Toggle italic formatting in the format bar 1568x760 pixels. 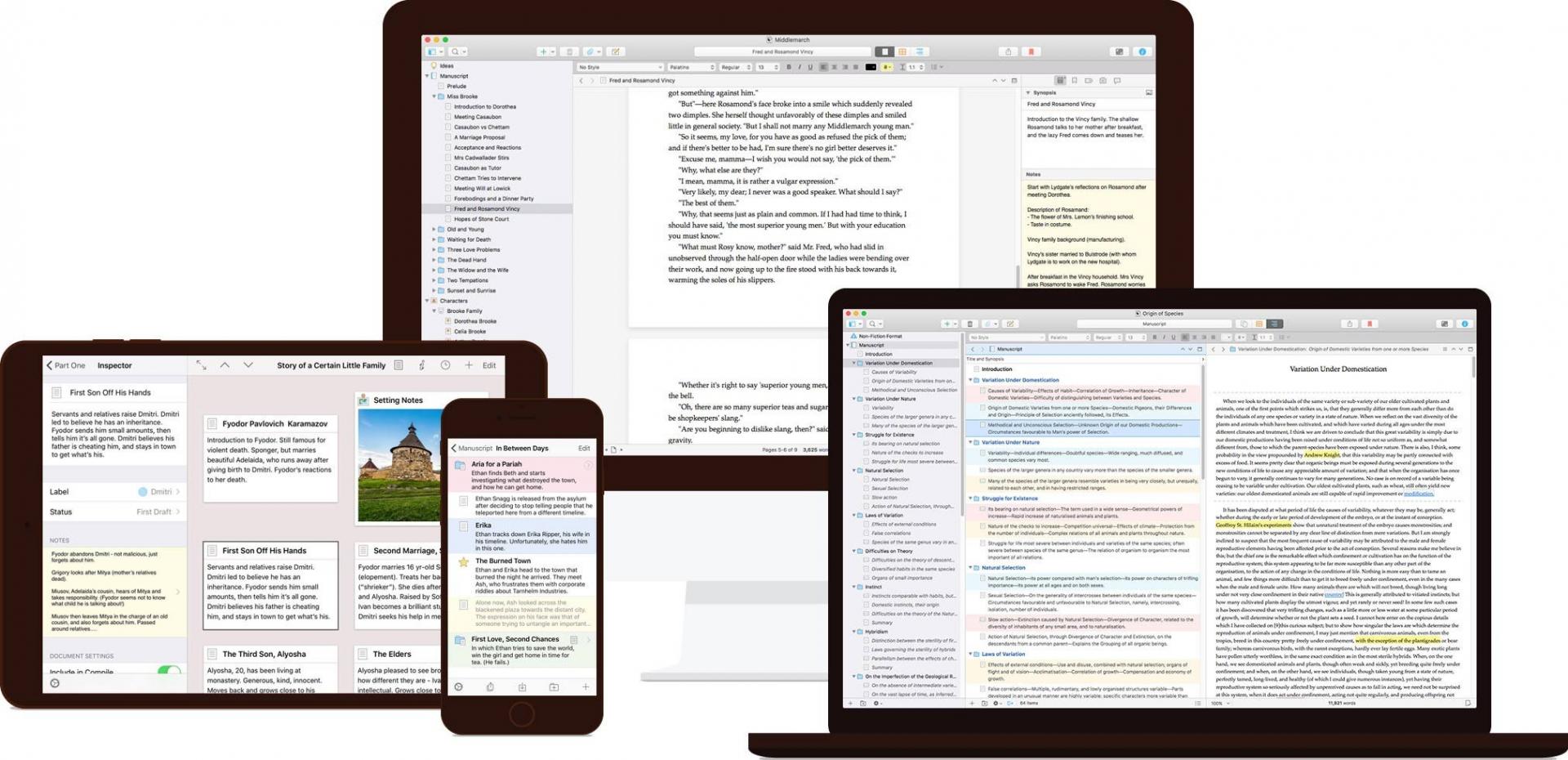pos(800,68)
